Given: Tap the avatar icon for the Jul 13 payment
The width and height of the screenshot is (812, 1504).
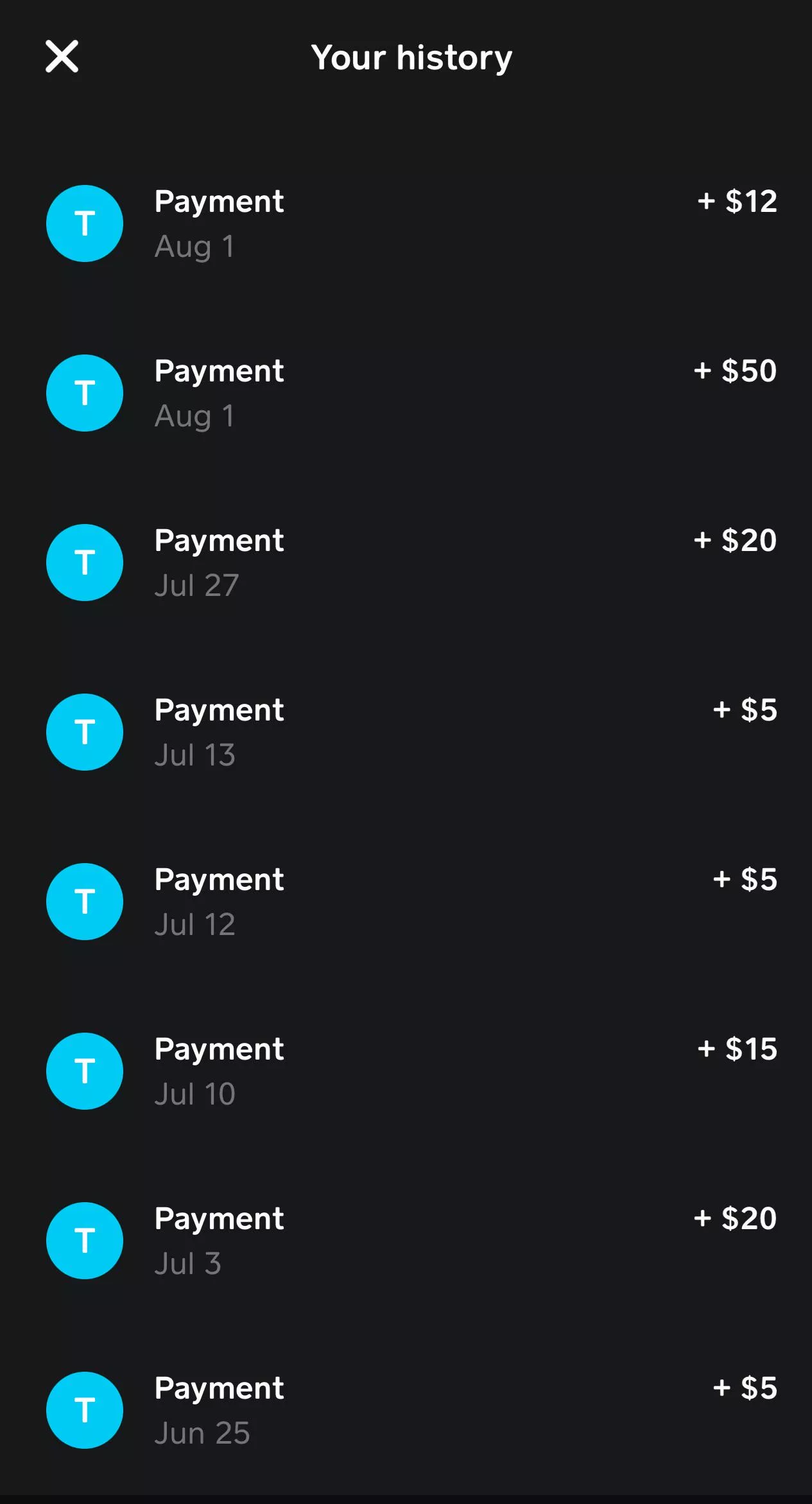Looking at the screenshot, I should click(x=85, y=732).
